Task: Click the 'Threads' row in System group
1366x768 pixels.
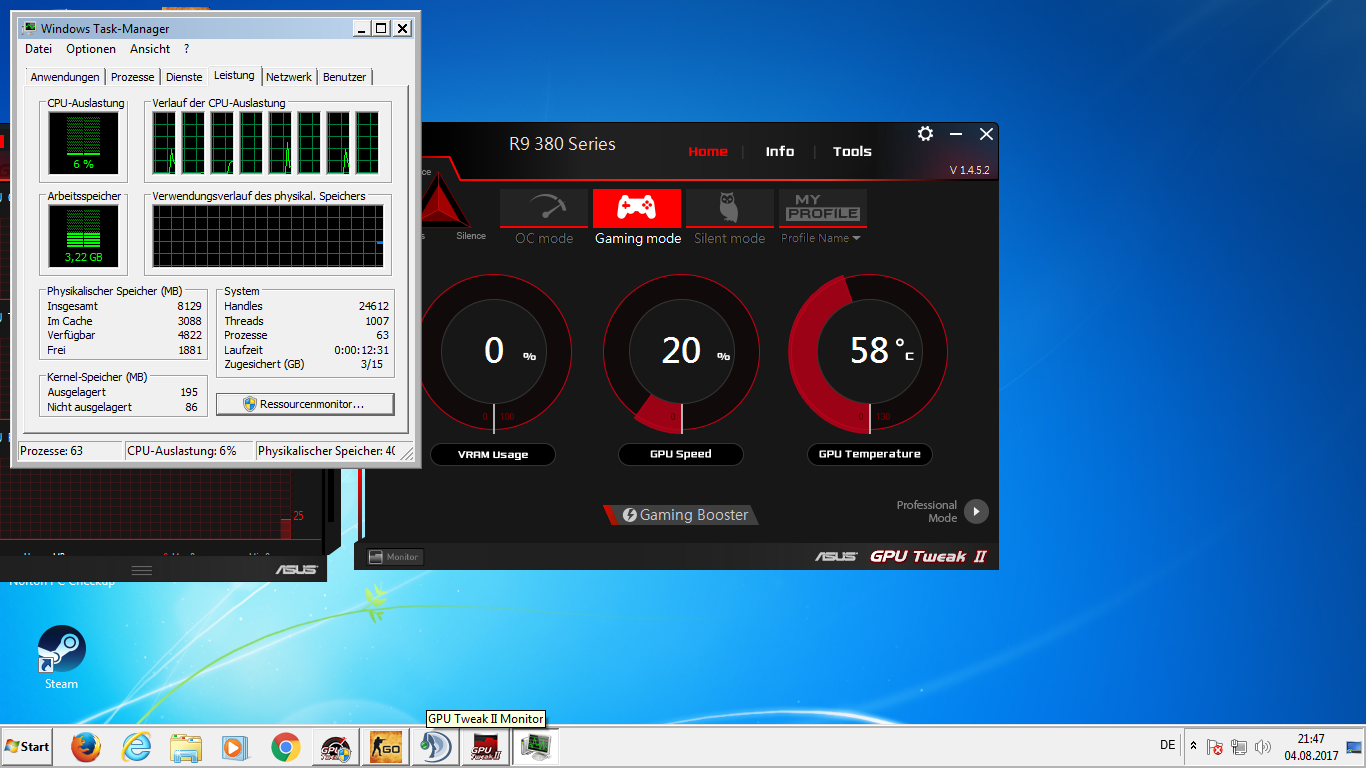Action: 306,321
